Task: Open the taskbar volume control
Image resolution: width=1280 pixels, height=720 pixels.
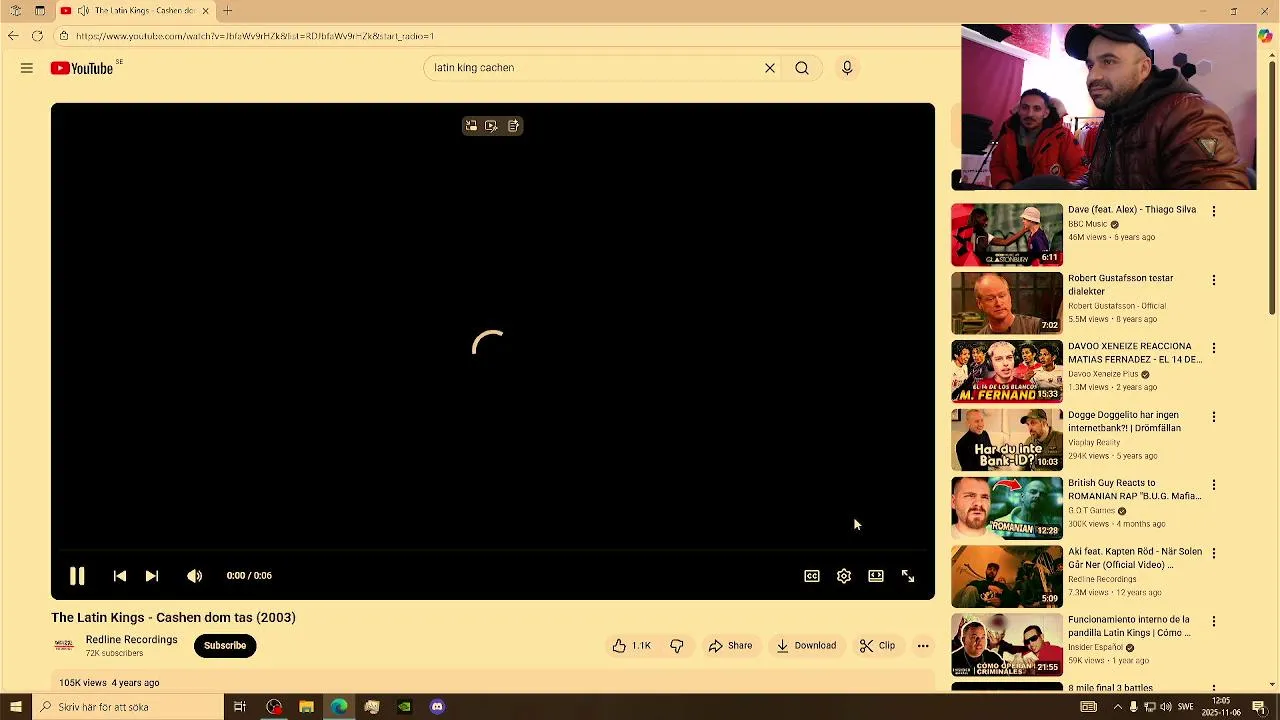Action: [x=1166, y=707]
